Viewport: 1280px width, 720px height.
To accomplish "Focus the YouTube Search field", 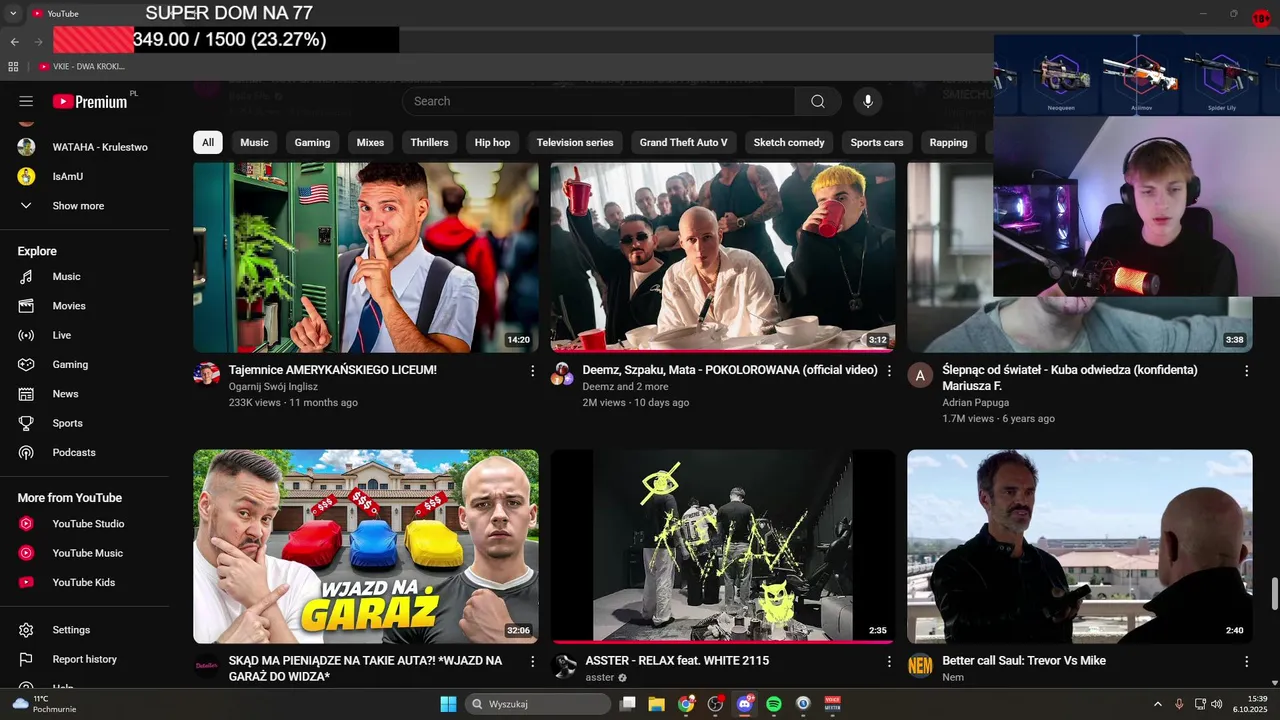I will click(598, 101).
